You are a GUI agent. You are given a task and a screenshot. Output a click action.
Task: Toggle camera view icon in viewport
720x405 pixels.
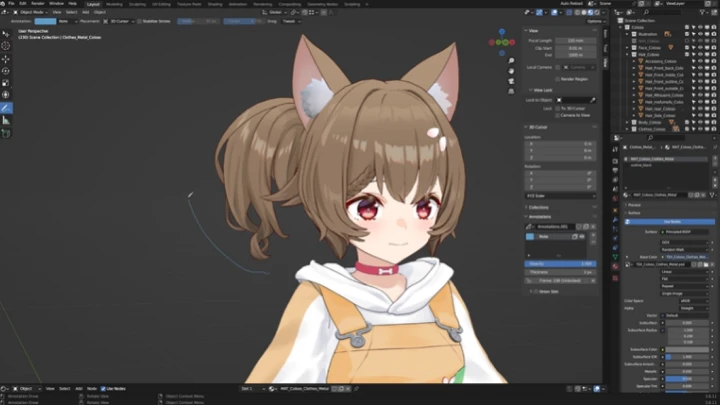(511, 81)
